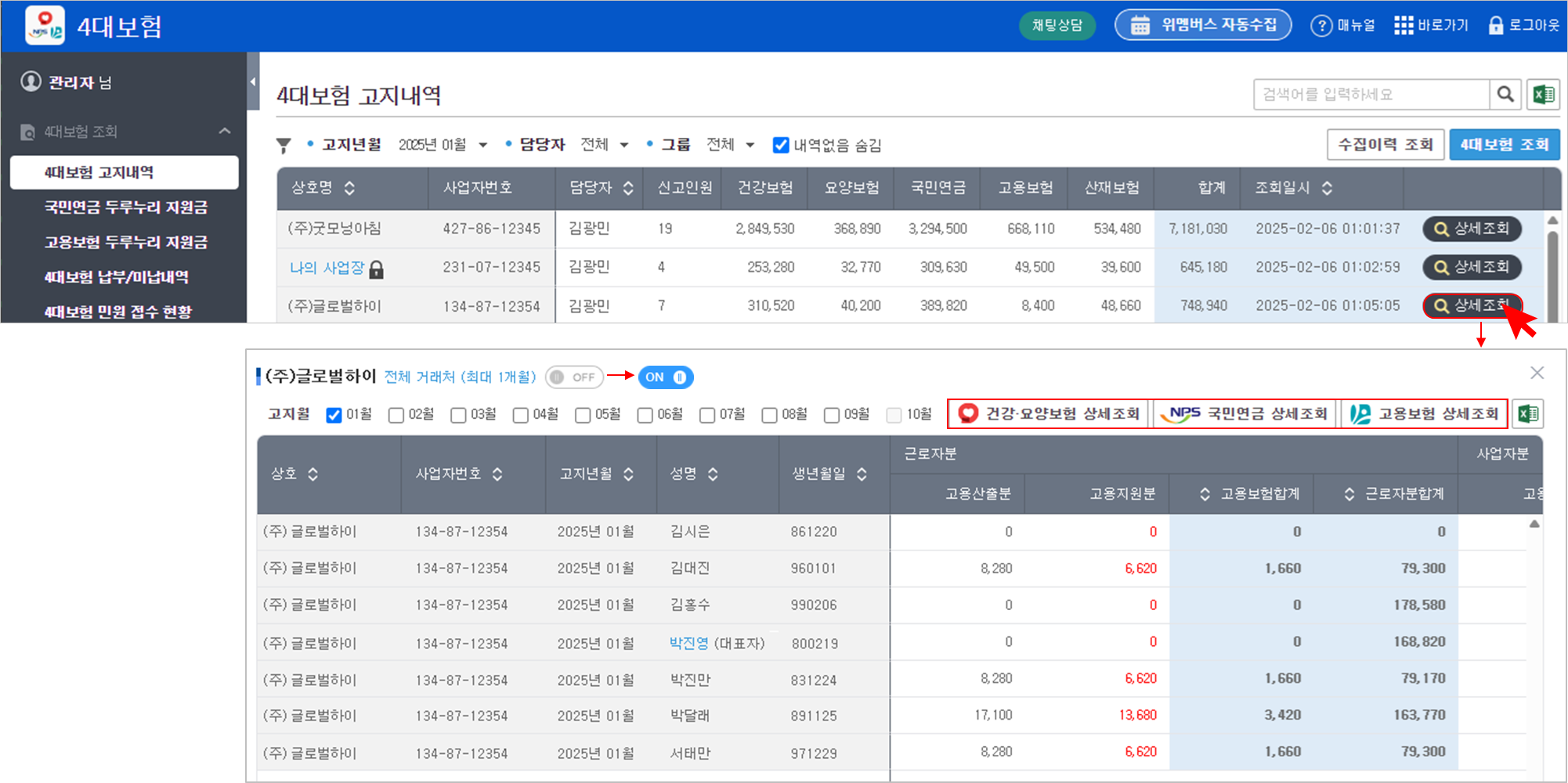This screenshot has width=1568, height=783.
Task: Sort main table by 조회일시 column
Action: [1327, 188]
